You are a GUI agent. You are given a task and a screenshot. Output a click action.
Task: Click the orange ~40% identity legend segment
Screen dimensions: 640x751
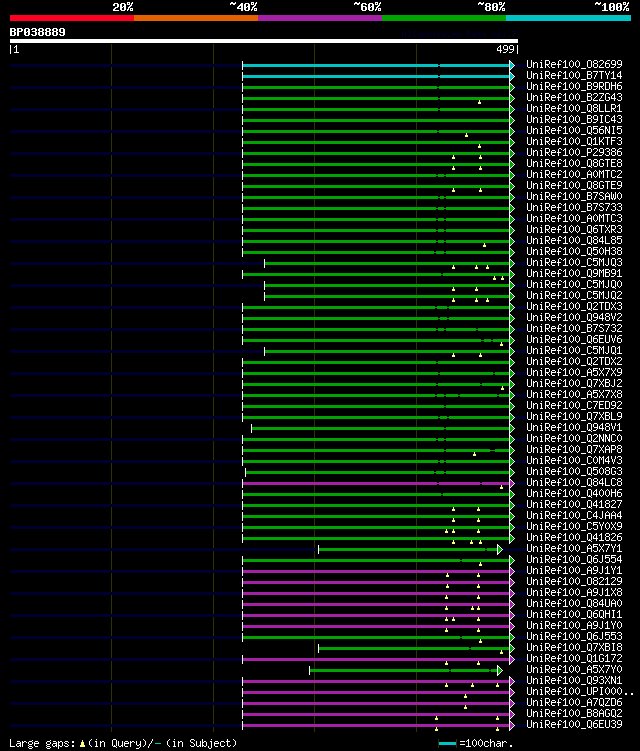pos(196,18)
